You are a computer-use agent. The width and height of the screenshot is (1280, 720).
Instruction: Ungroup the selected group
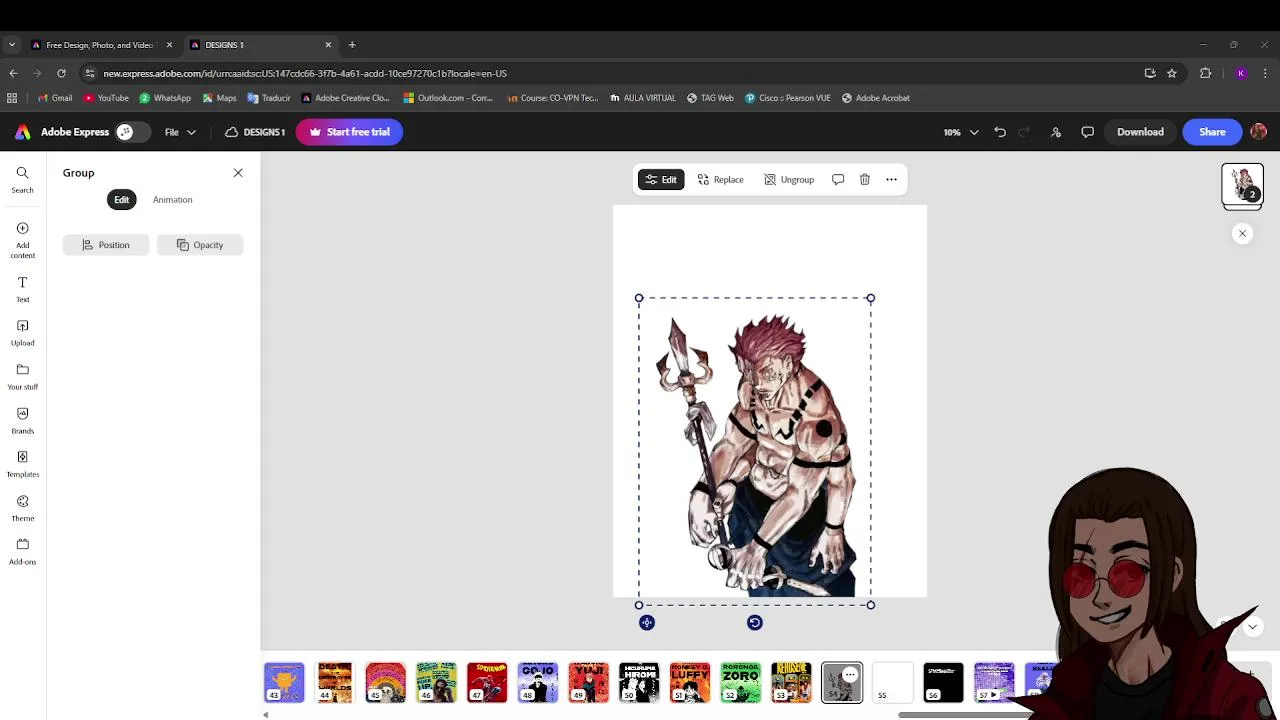[789, 179]
